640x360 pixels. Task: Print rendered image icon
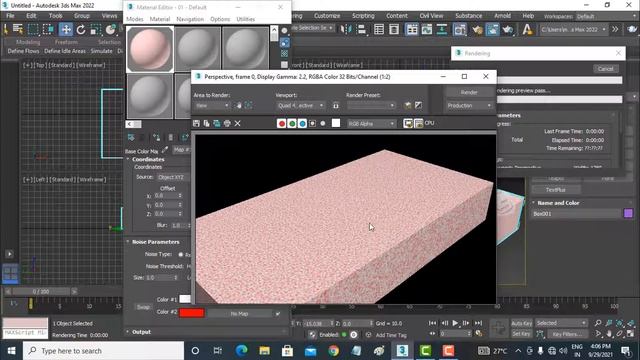[227, 123]
